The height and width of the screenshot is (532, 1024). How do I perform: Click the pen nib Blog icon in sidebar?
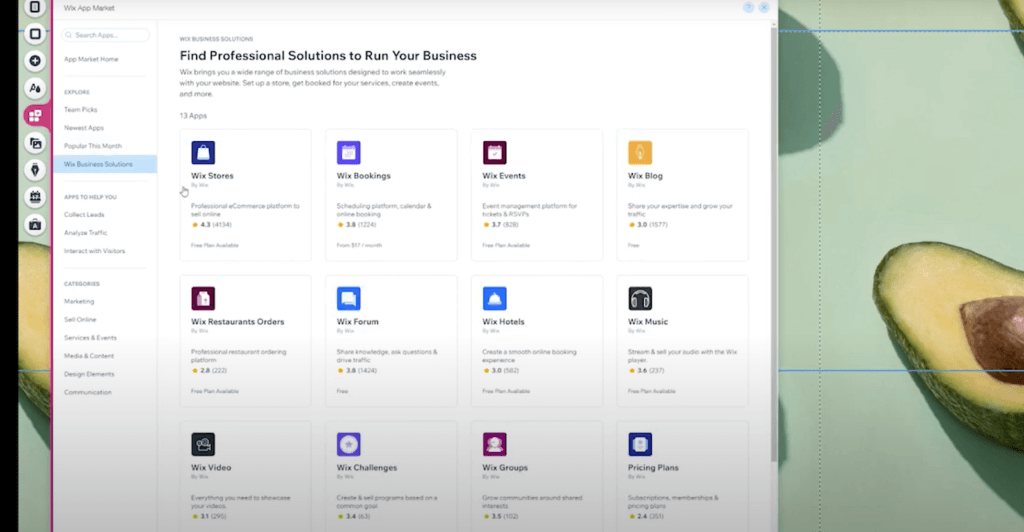point(35,170)
